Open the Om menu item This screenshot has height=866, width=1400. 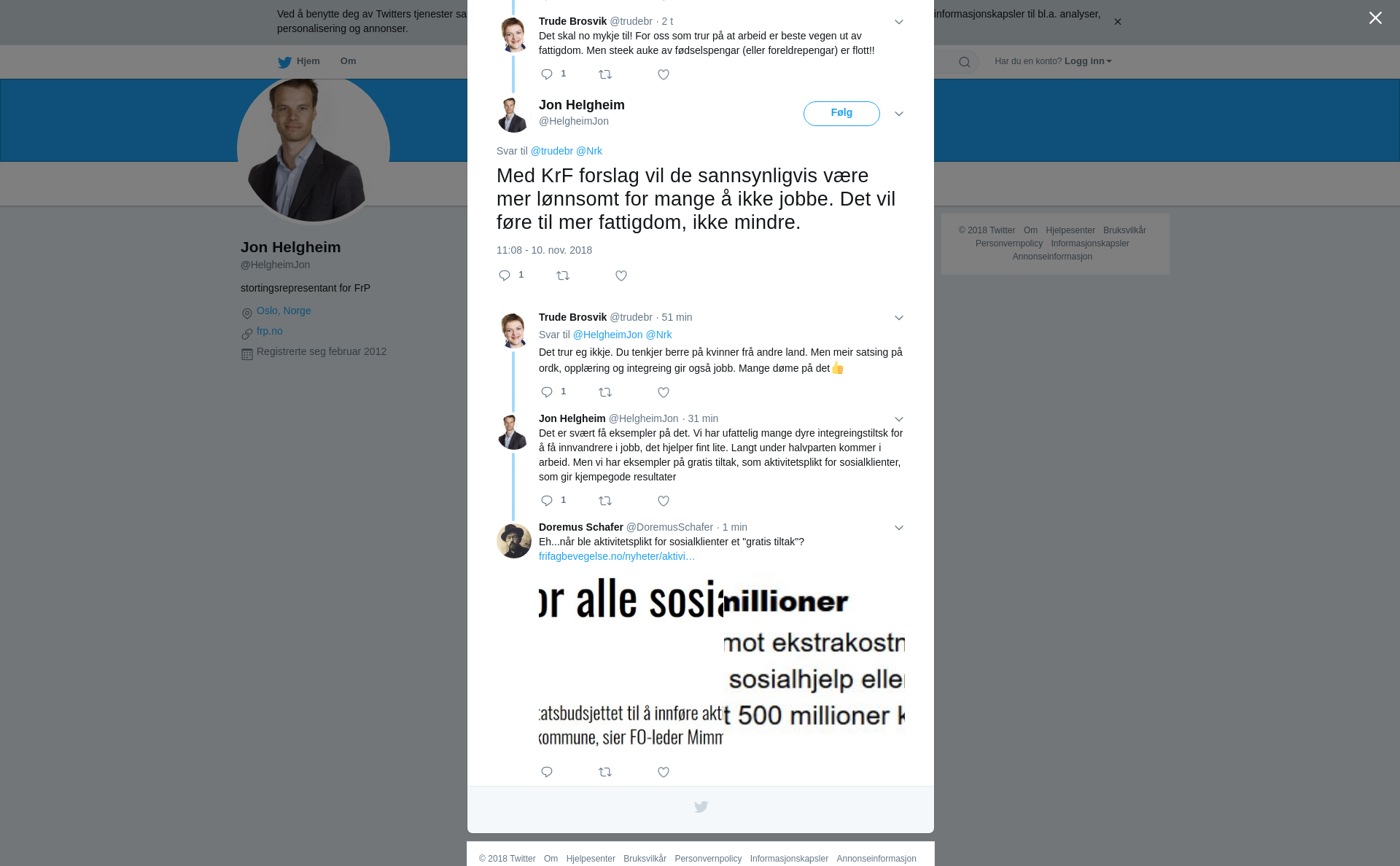348,61
